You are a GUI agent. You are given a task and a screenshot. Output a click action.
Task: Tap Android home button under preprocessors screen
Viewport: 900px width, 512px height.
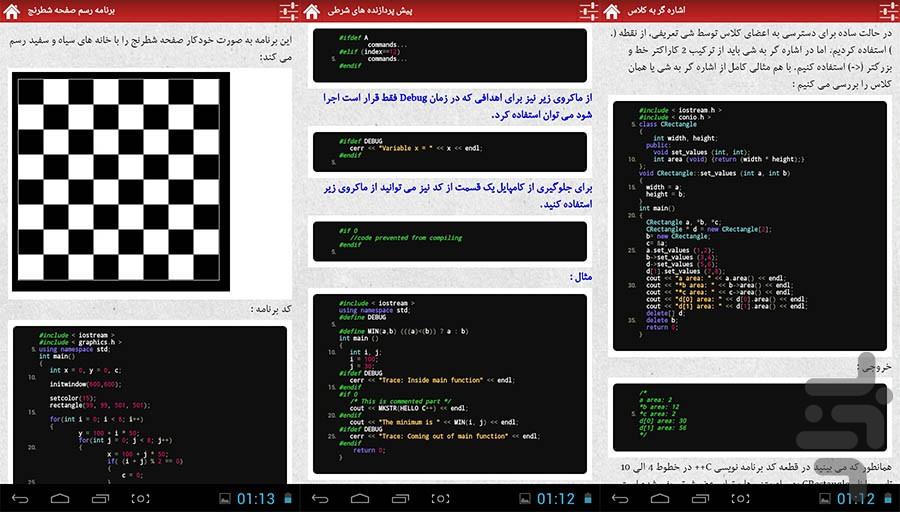[x=360, y=498]
